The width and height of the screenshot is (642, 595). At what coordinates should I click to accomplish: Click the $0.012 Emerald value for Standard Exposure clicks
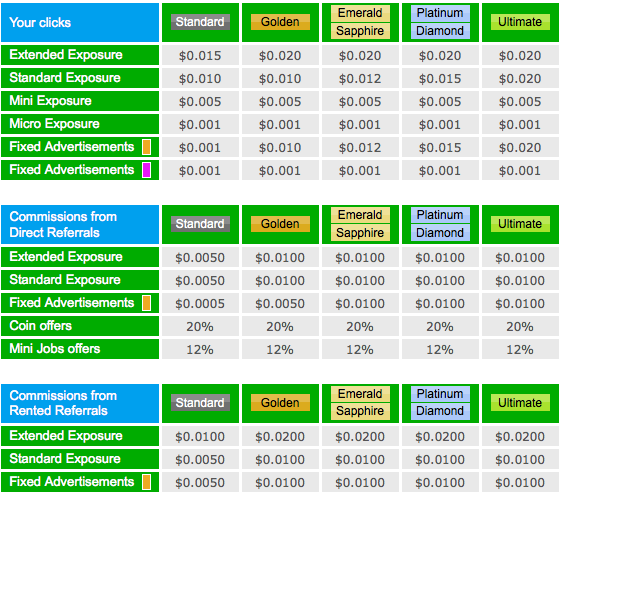click(x=360, y=79)
